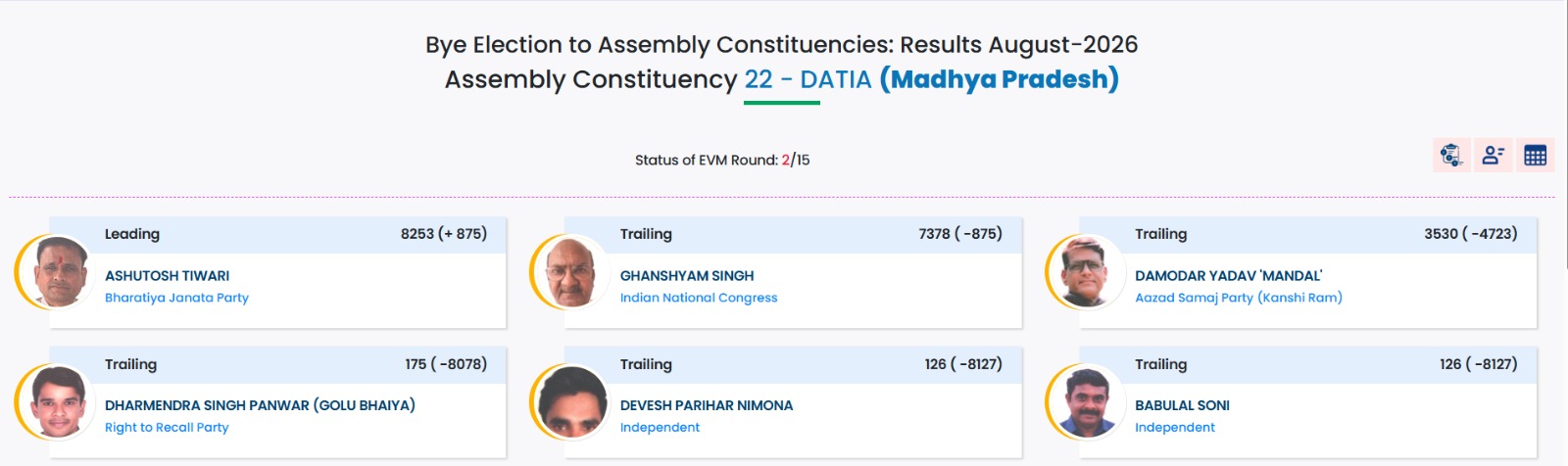
Task: Click Ashutosh Tiwari's candidate photo
Action: point(59,272)
